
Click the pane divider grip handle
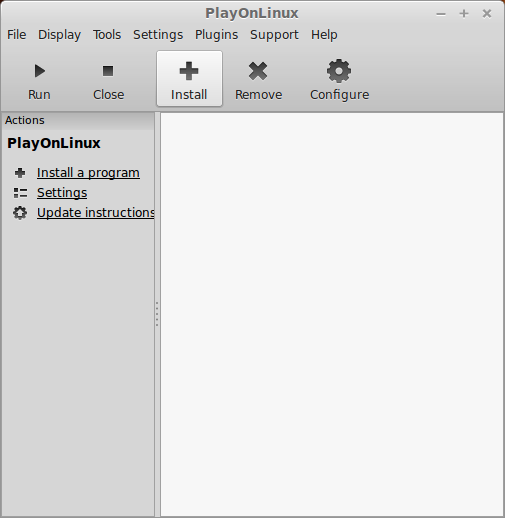point(157,314)
